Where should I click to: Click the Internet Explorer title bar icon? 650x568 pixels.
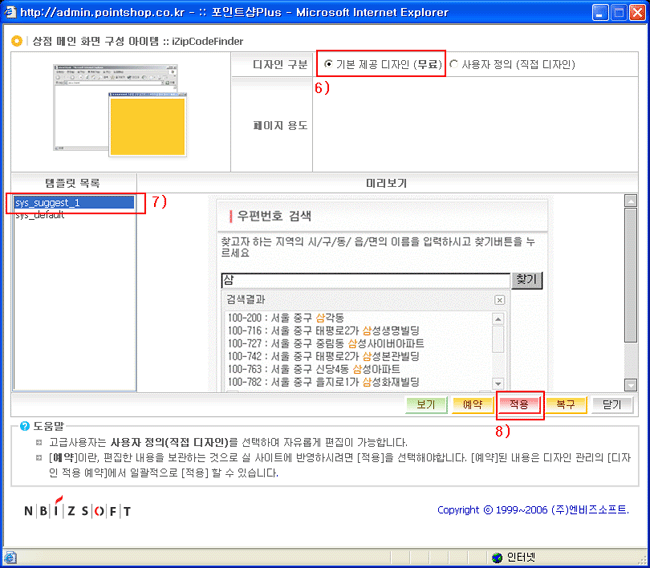tap(14, 13)
